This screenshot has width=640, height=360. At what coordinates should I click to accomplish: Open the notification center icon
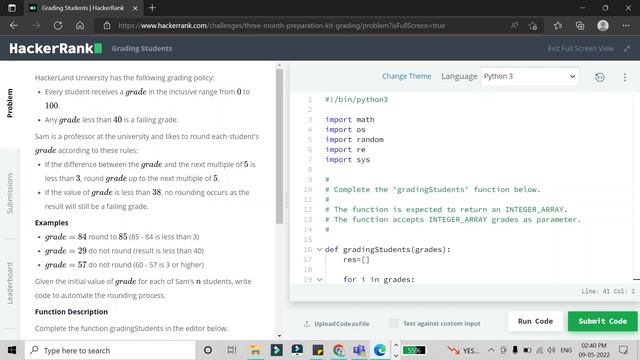click(x=623, y=350)
